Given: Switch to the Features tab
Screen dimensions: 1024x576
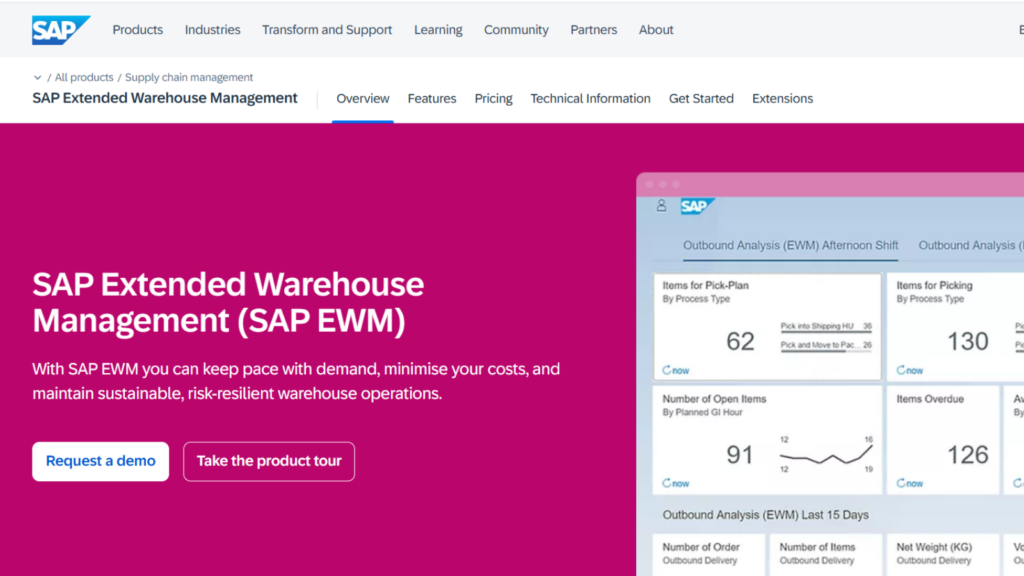Looking at the screenshot, I should pos(432,99).
